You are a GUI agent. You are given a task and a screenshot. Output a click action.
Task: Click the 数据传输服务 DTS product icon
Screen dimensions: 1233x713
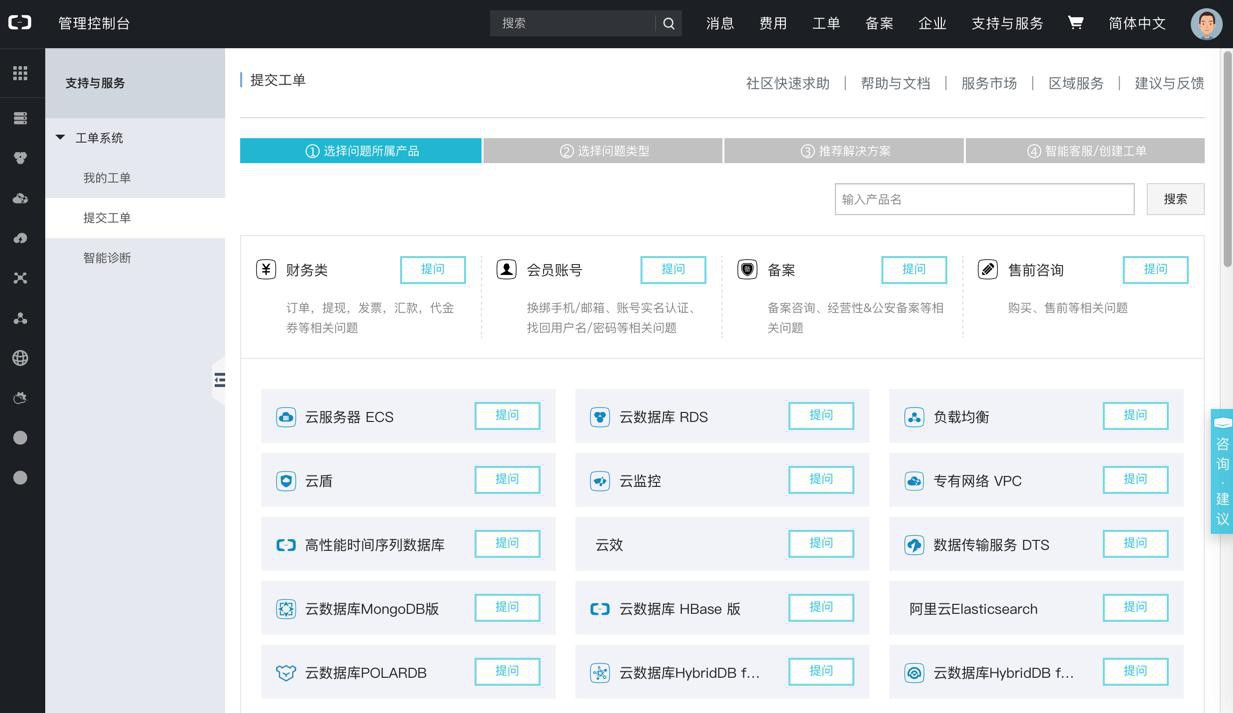click(x=914, y=545)
